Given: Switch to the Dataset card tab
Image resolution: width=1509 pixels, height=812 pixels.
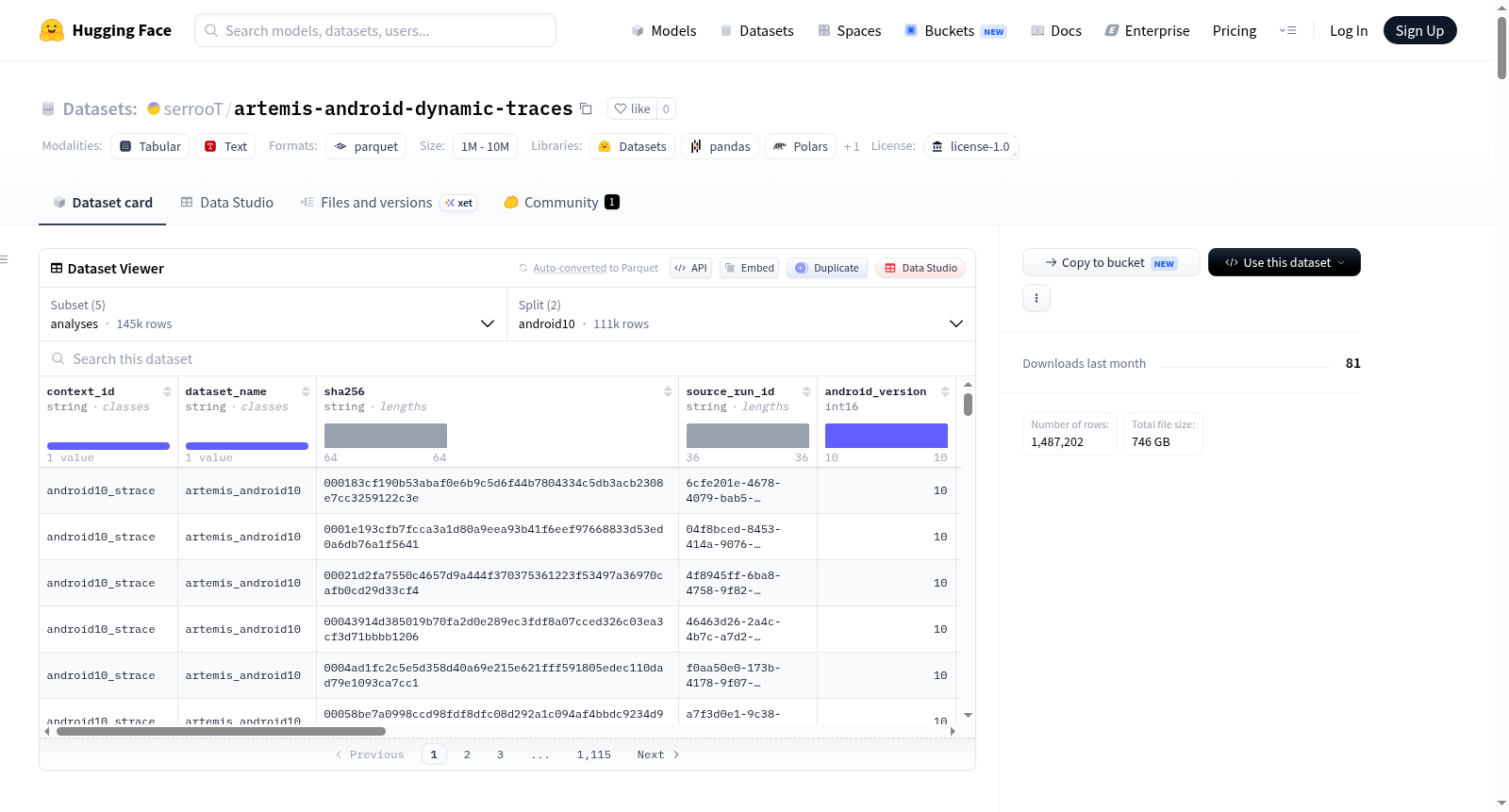Looking at the screenshot, I should pos(103,203).
